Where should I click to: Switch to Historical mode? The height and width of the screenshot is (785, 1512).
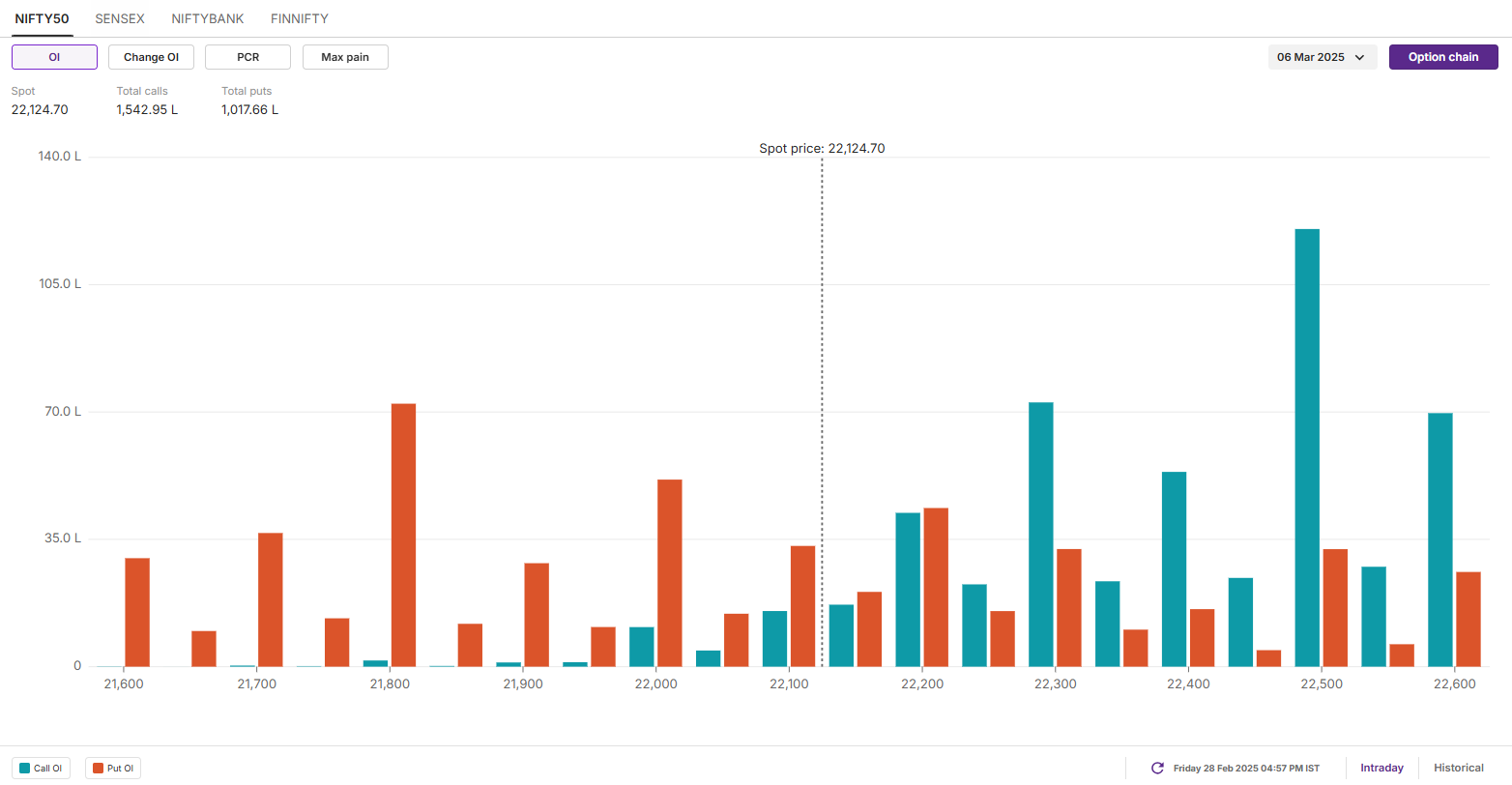1459,769
